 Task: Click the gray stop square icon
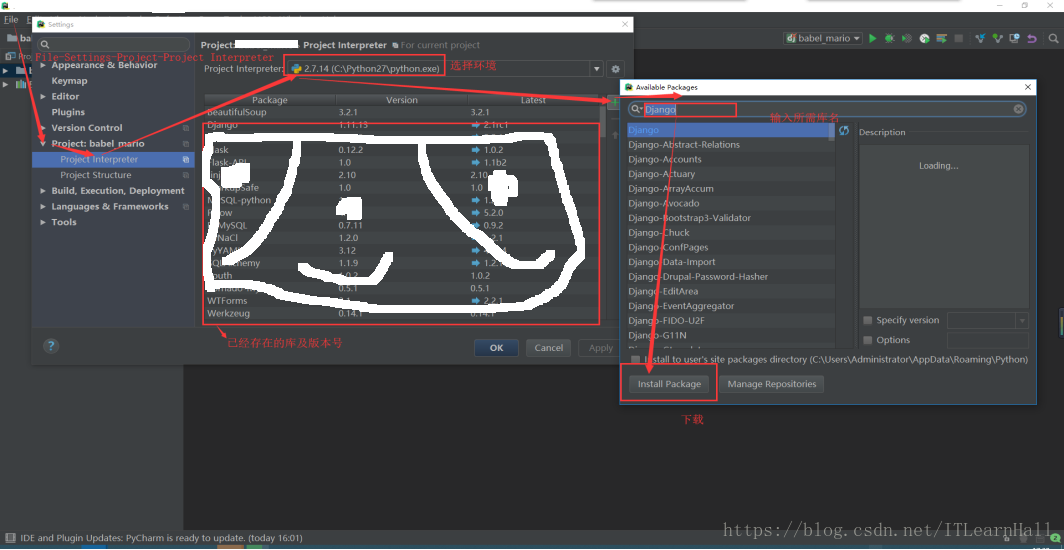pyautogui.click(x=958, y=39)
